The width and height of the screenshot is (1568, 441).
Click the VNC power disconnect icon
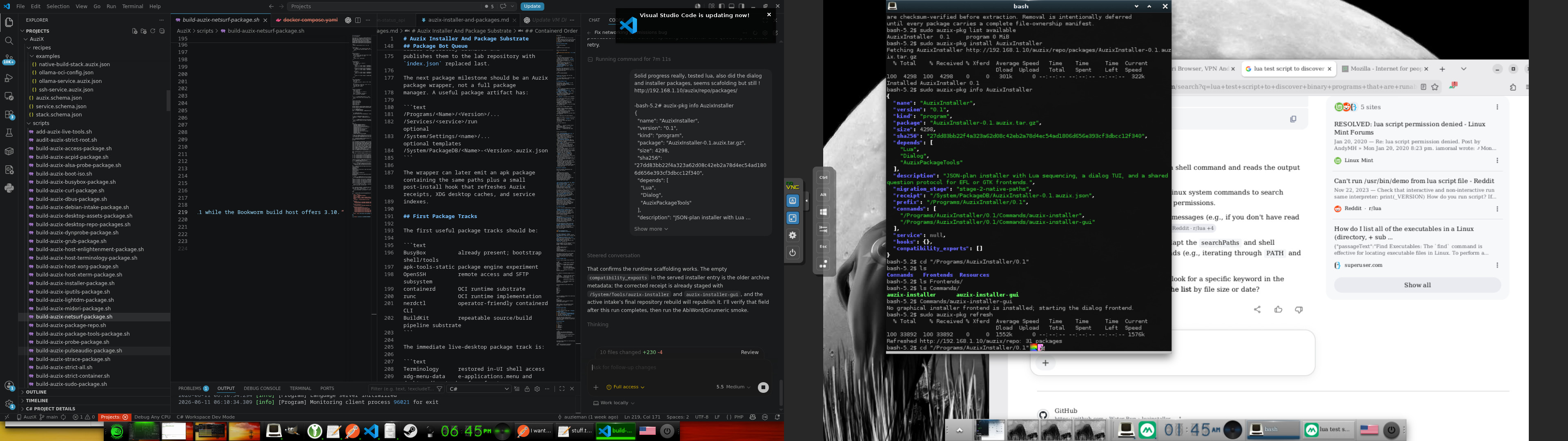click(x=793, y=253)
